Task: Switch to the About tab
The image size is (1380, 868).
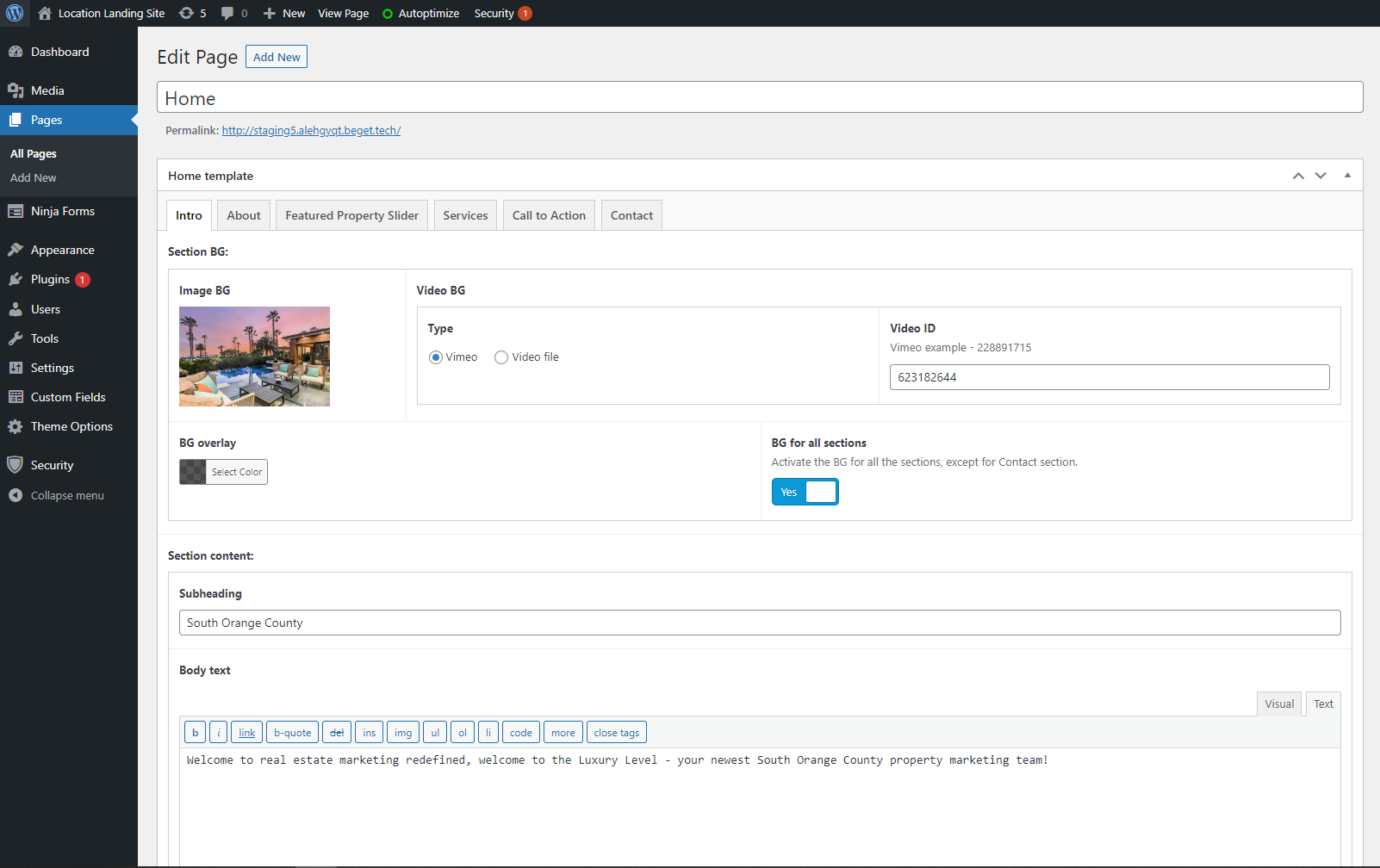Action: pos(244,215)
